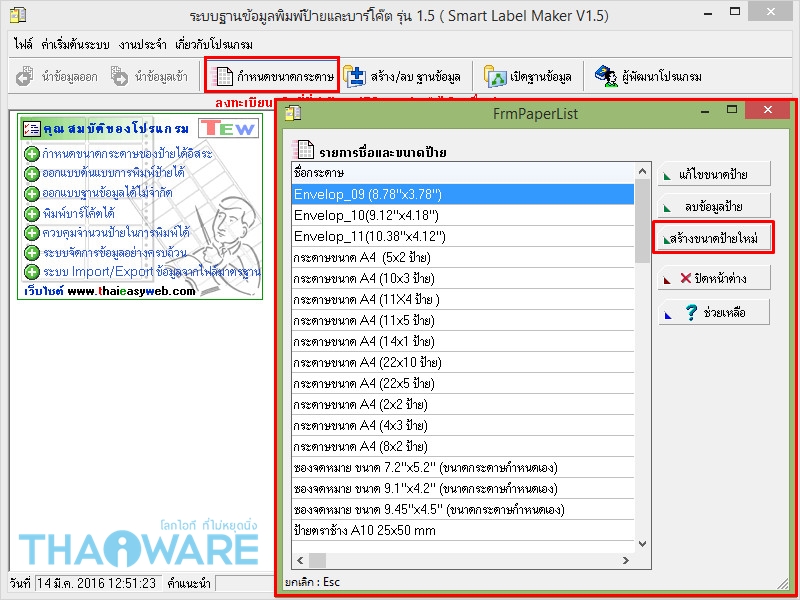Select Envelop_10(9.12"x4.18") row

click(463, 215)
